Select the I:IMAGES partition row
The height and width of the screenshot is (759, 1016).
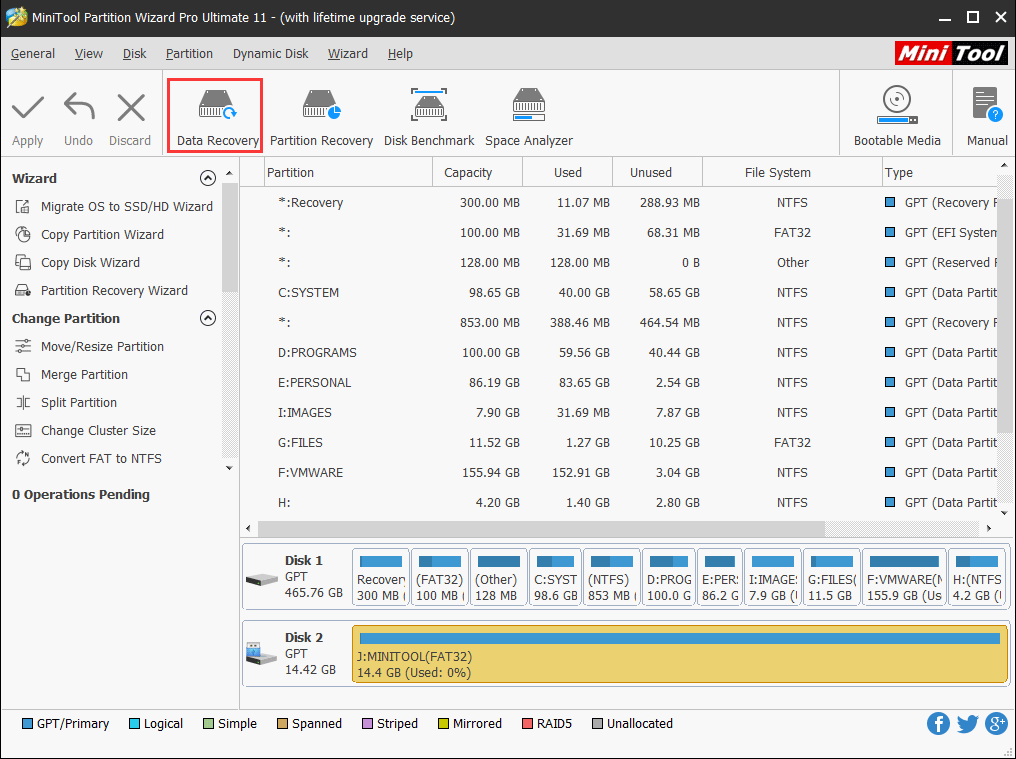pos(619,412)
